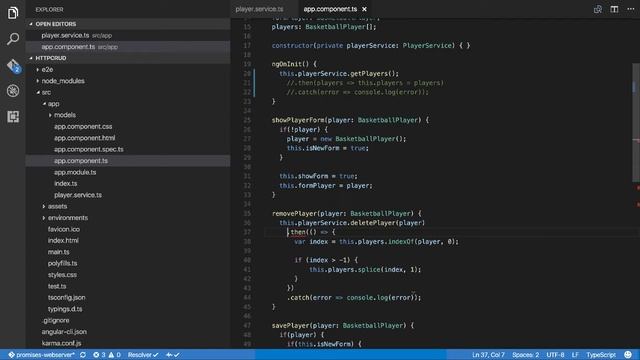
Task: Select app.component.ts in the app folder
Action: (x=128, y=161)
